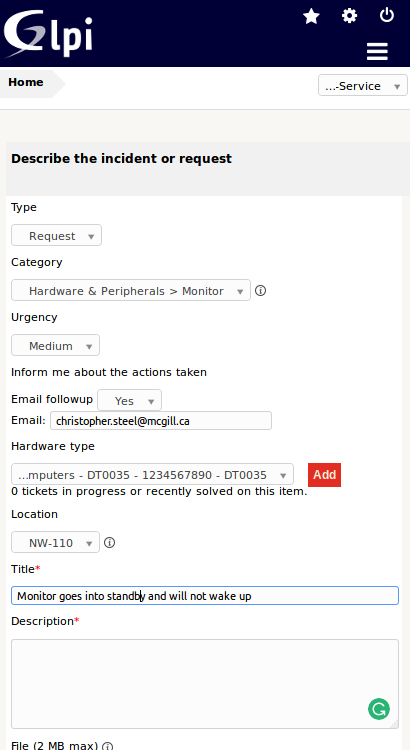
Task: Toggle Email followup Yes selector
Action: click(x=129, y=400)
